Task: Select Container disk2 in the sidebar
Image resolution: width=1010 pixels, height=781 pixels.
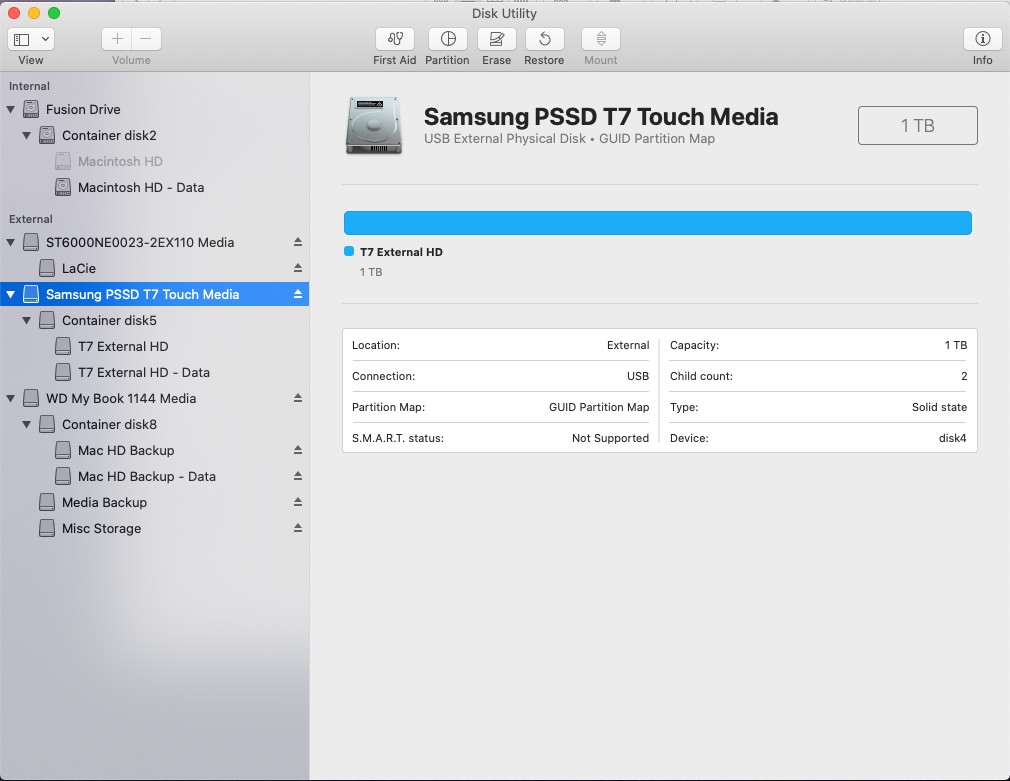Action: click(155, 135)
